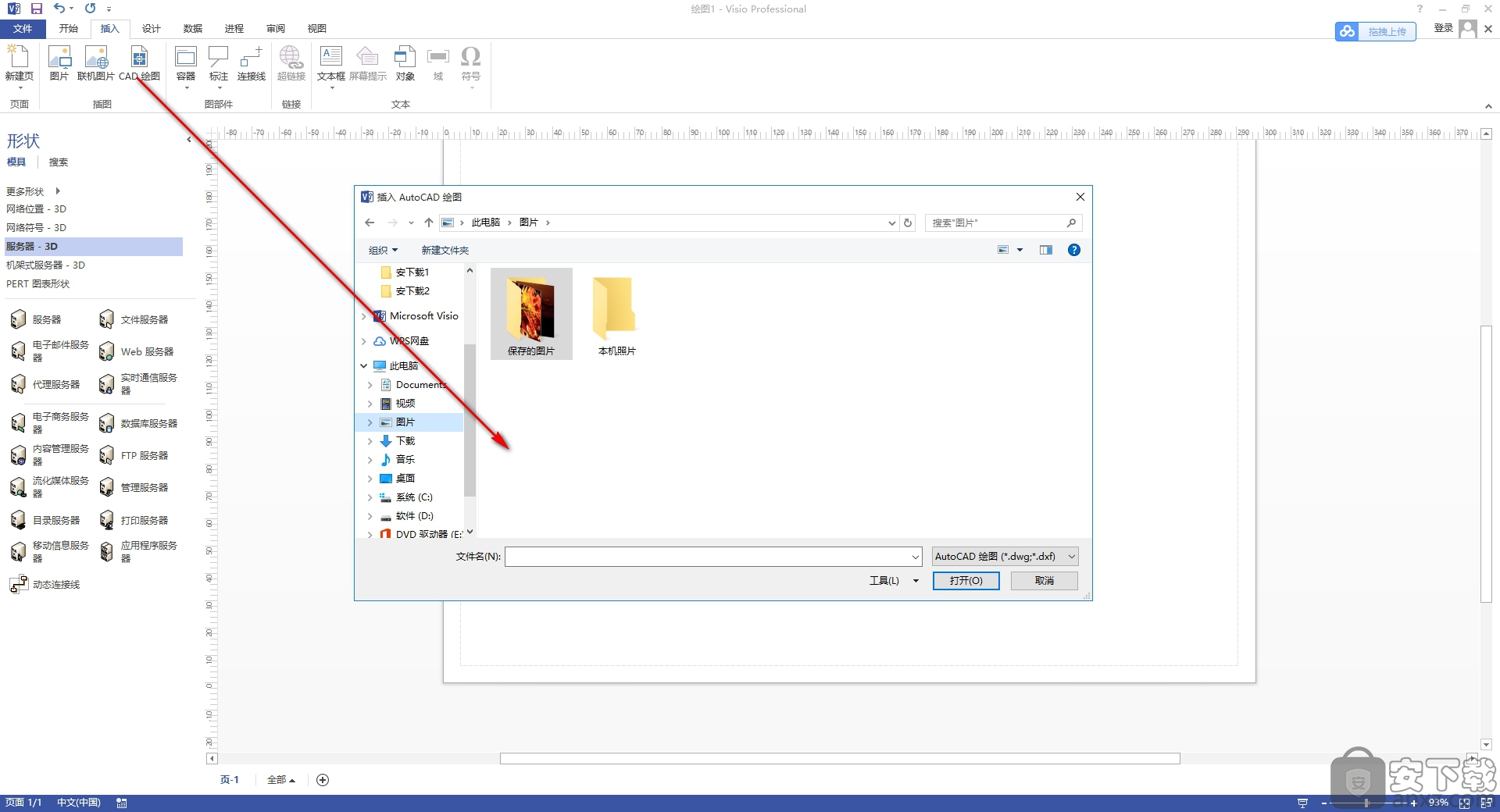Click the Container (容器) icon
The width and height of the screenshot is (1500, 812).
coord(186,66)
